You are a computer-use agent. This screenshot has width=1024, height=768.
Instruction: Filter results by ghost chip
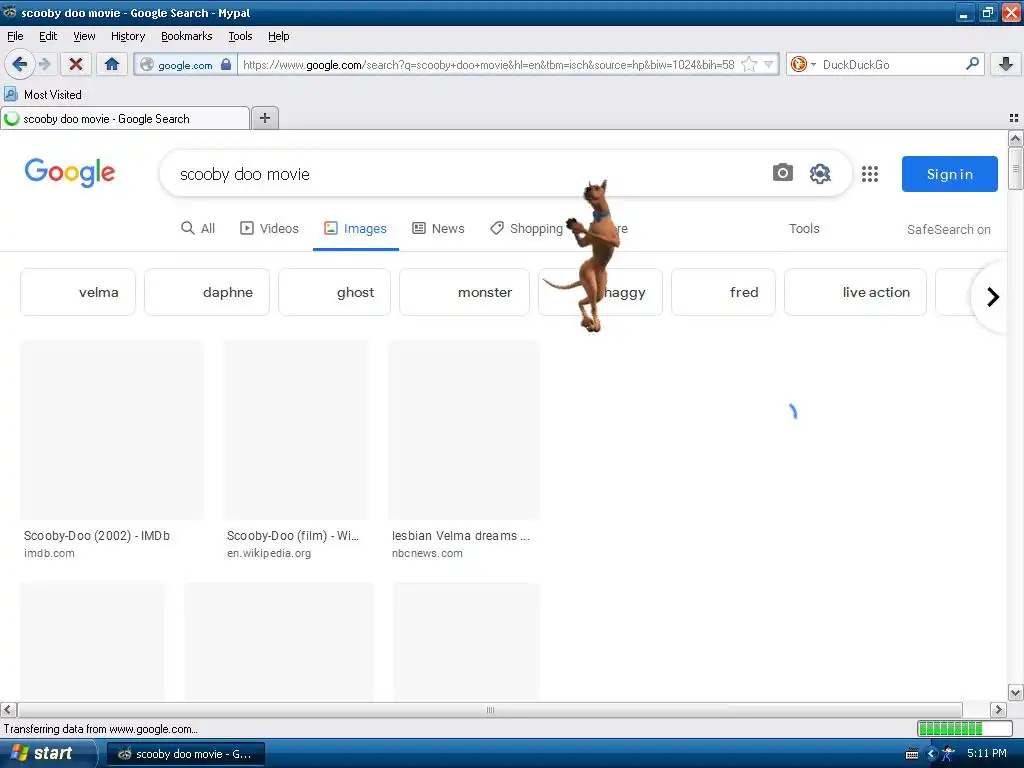click(334, 292)
